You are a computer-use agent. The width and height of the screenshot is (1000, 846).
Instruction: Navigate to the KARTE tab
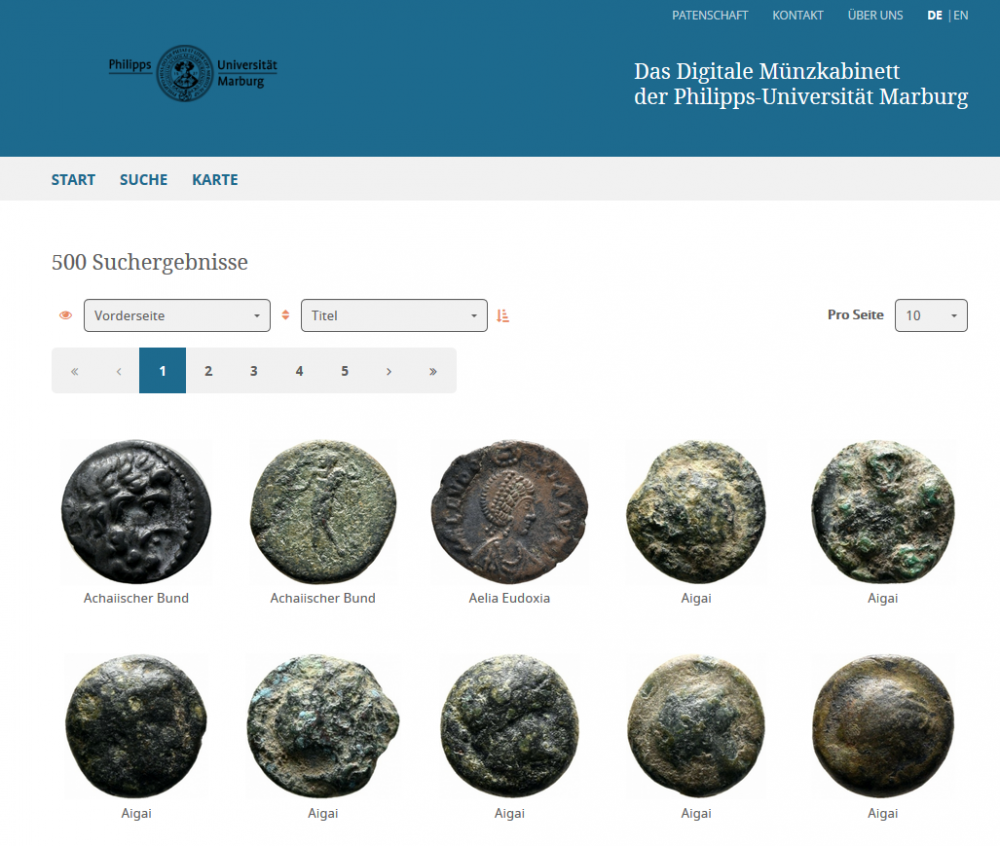[215, 180]
